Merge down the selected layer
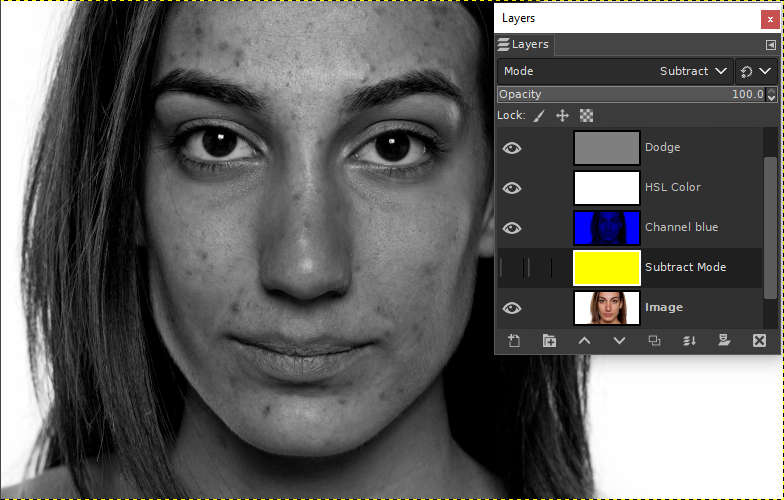Screen dimensions: 784x500 (x=689, y=341)
